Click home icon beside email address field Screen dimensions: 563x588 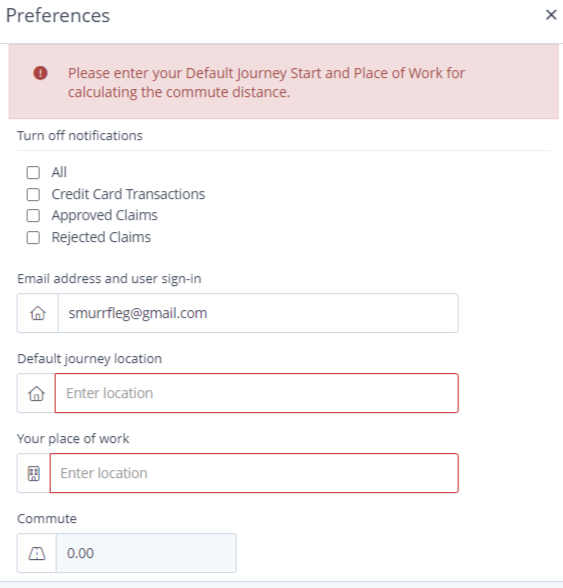[x=38, y=313]
